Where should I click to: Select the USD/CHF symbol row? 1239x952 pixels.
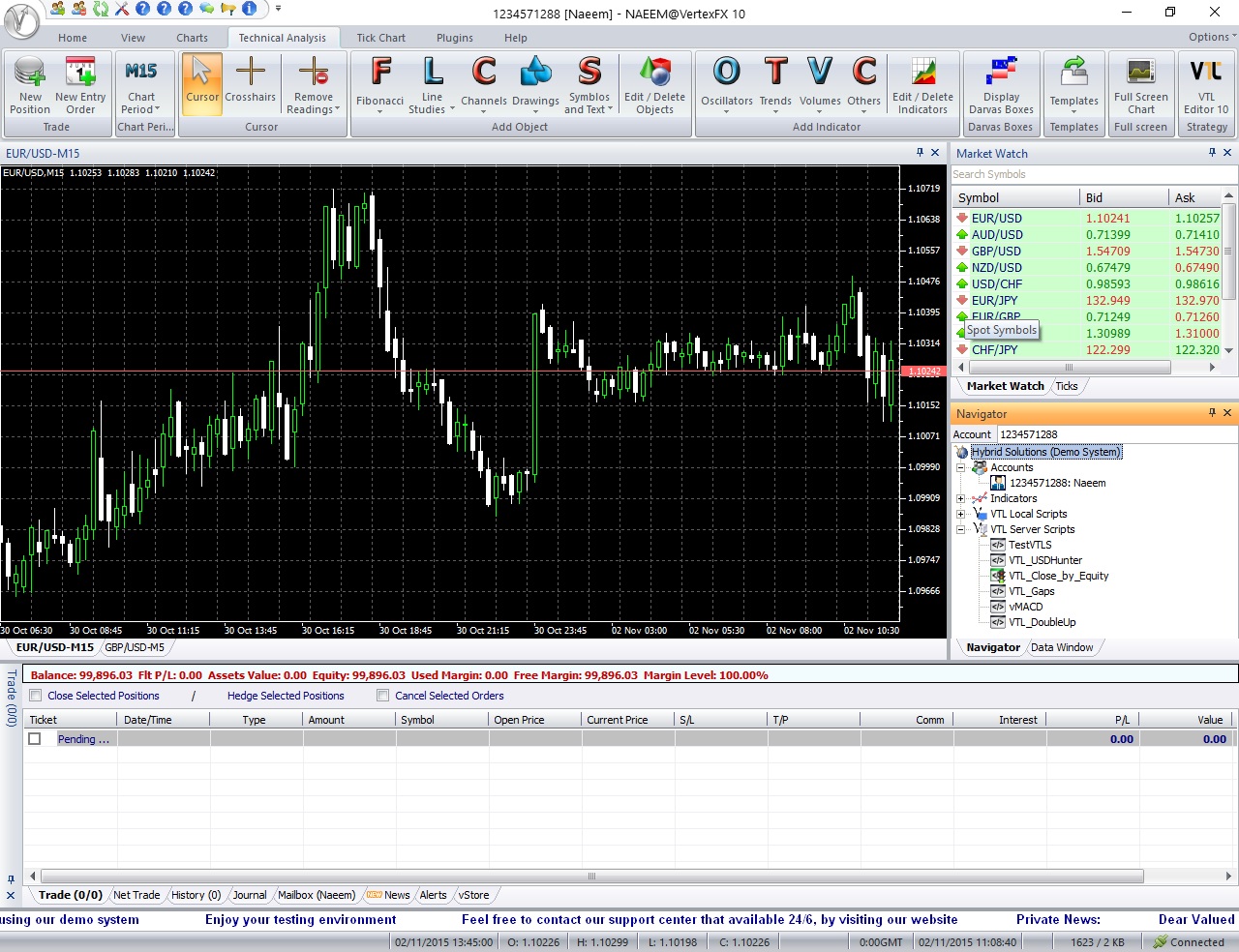[x=1088, y=284]
